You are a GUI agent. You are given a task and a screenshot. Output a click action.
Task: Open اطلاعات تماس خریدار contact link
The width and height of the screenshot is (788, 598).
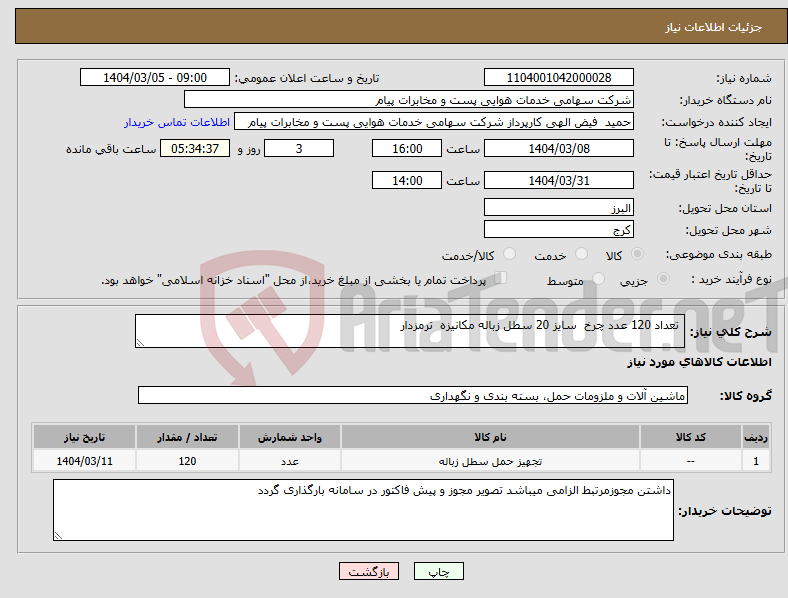[177, 122]
